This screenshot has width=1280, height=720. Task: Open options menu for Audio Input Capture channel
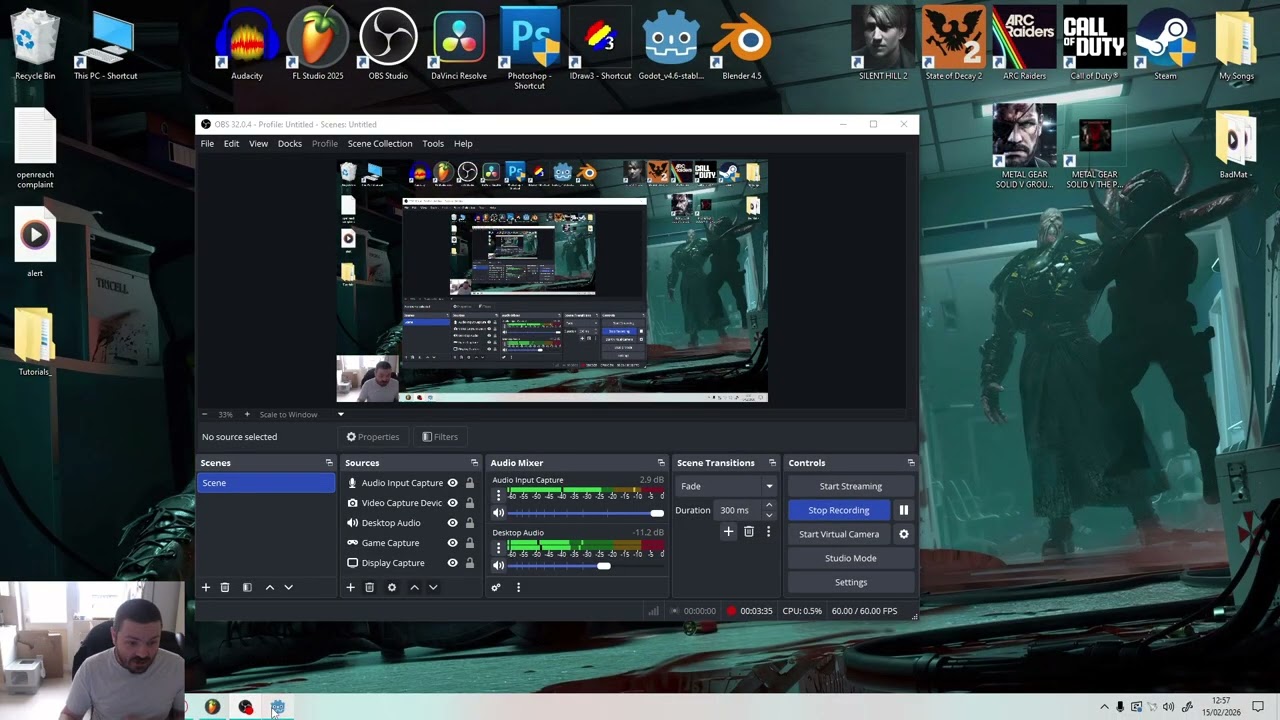click(498, 495)
